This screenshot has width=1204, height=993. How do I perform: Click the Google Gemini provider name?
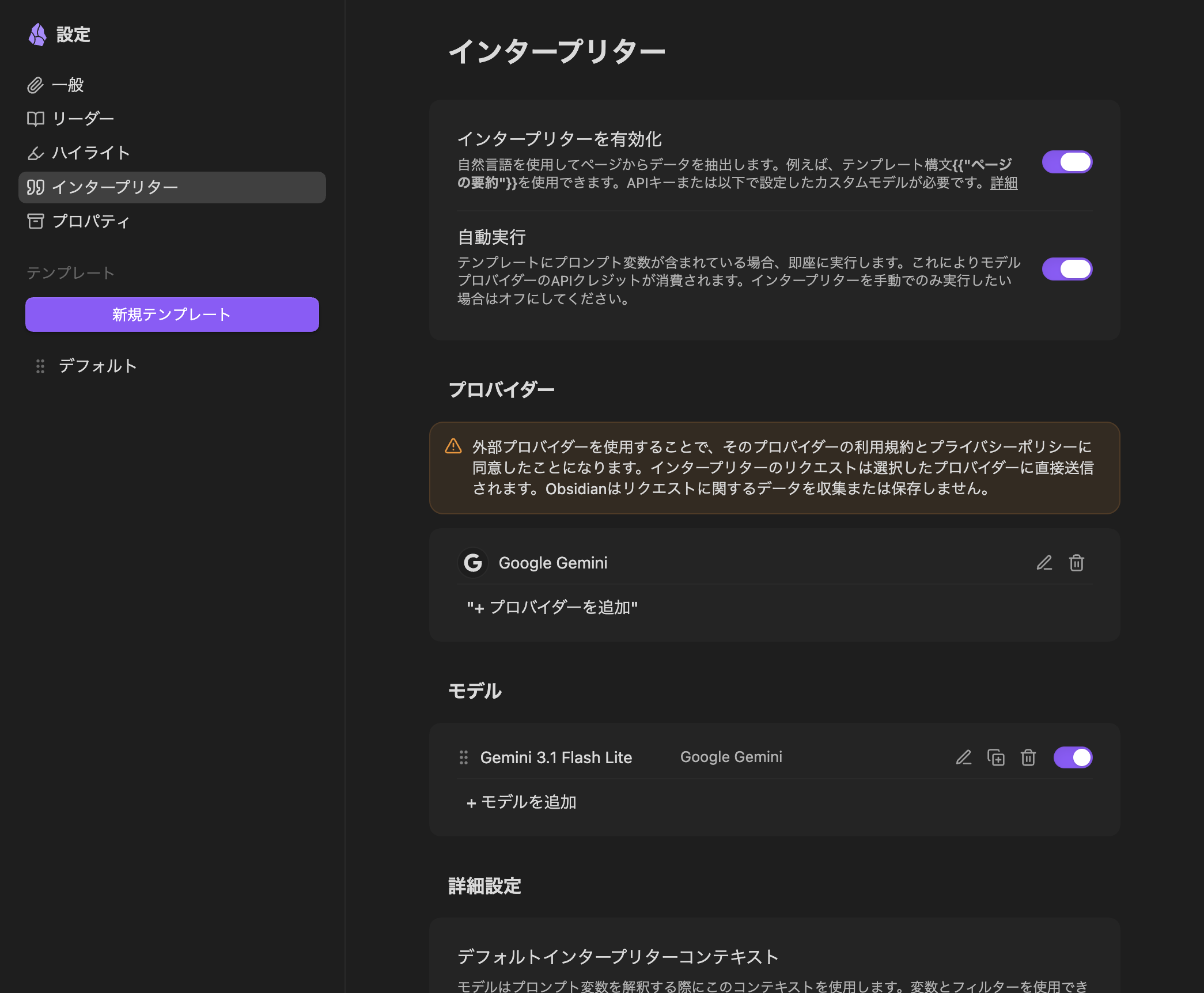pyautogui.click(x=553, y=563)
